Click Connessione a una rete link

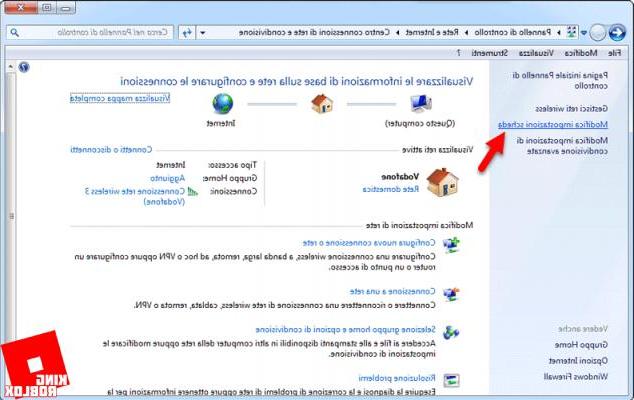(x=393, y=291)
